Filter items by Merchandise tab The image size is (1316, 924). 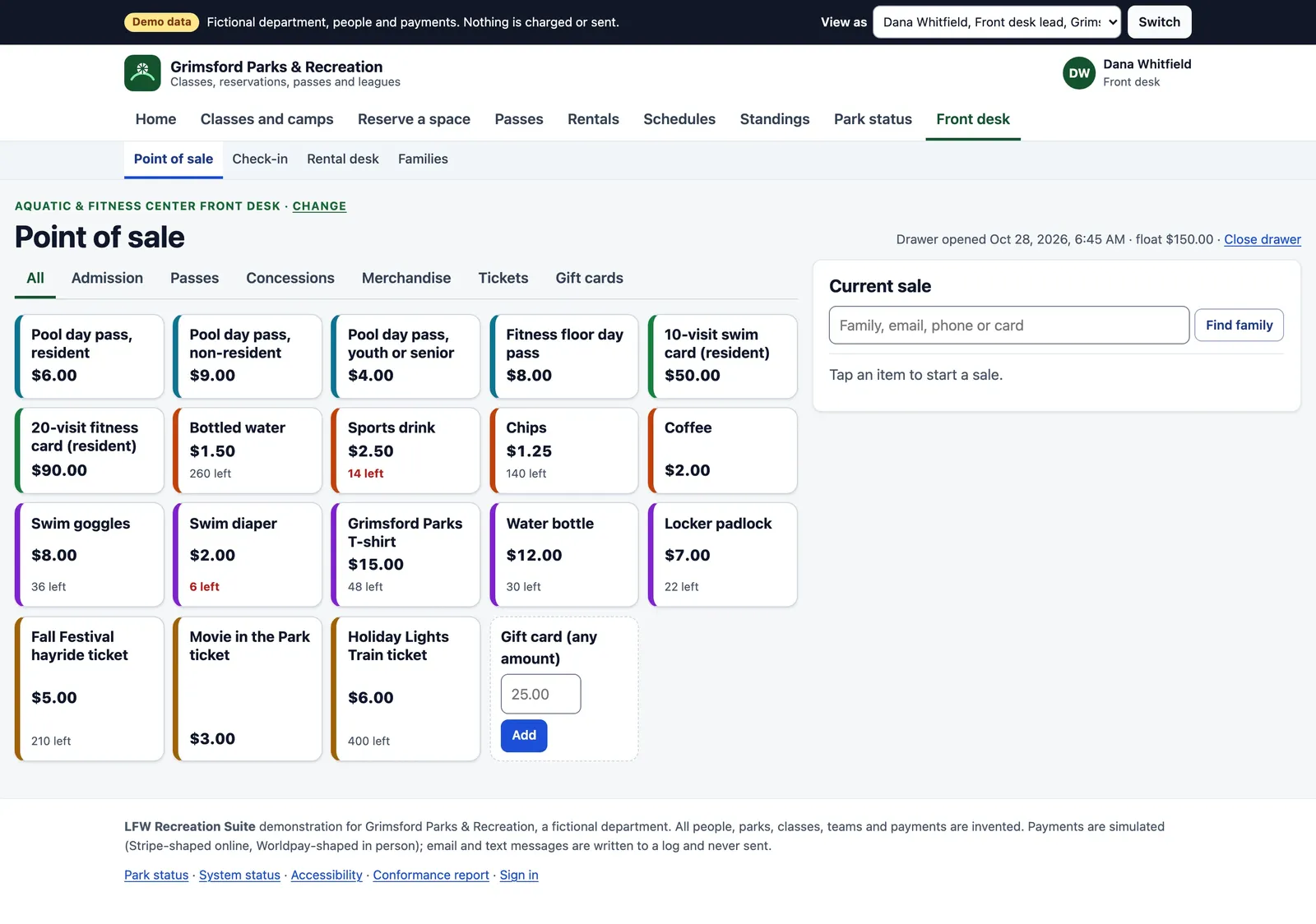click(x=406, y=278)
